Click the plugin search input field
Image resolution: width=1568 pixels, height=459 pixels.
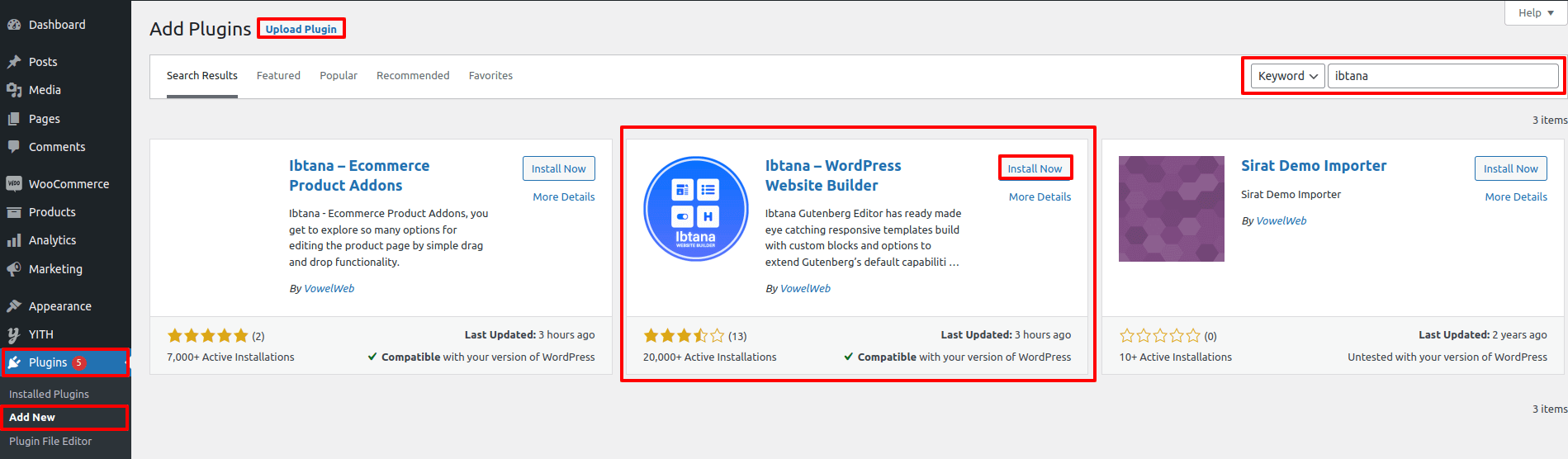1442,76
